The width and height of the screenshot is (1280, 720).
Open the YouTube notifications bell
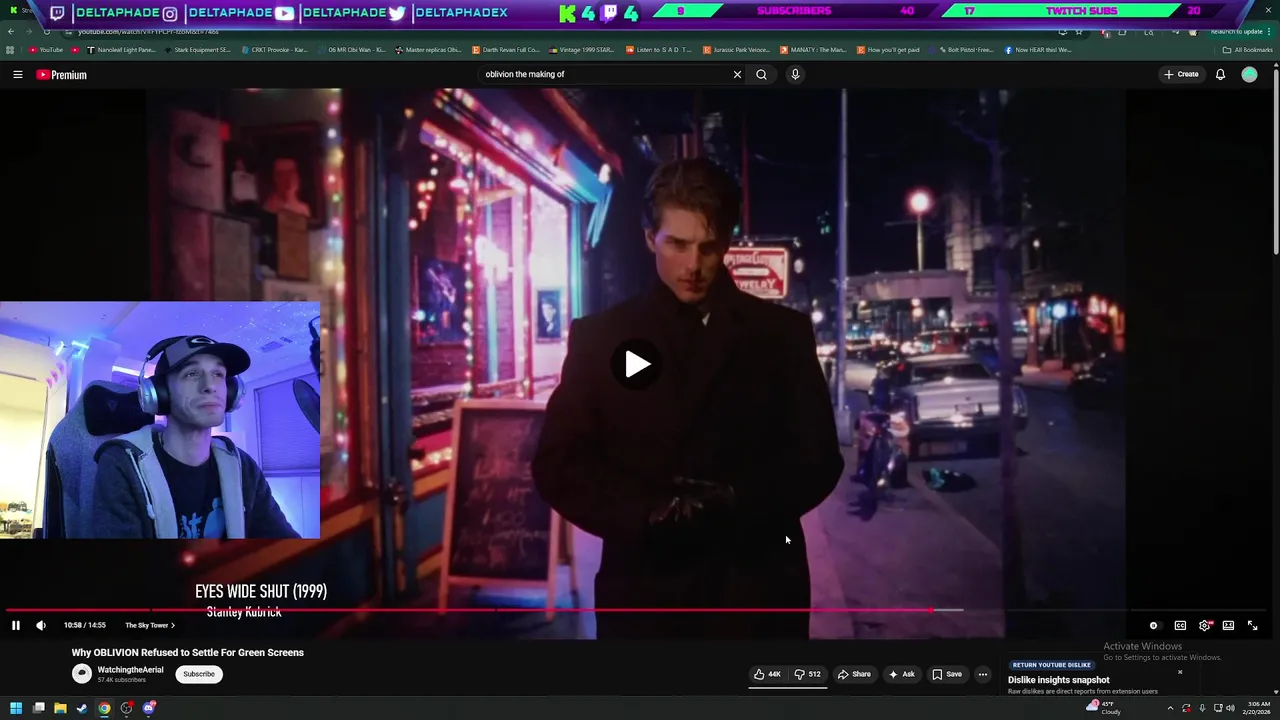coord(1220,74)
